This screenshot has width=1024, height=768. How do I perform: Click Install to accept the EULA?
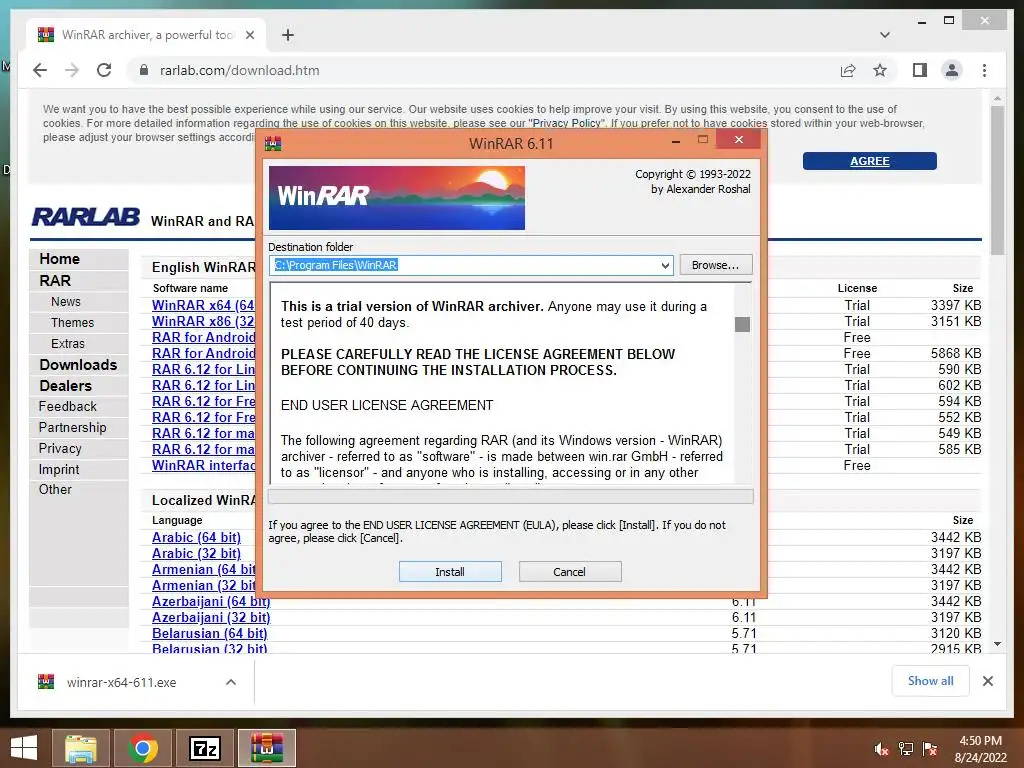(450, 571)
